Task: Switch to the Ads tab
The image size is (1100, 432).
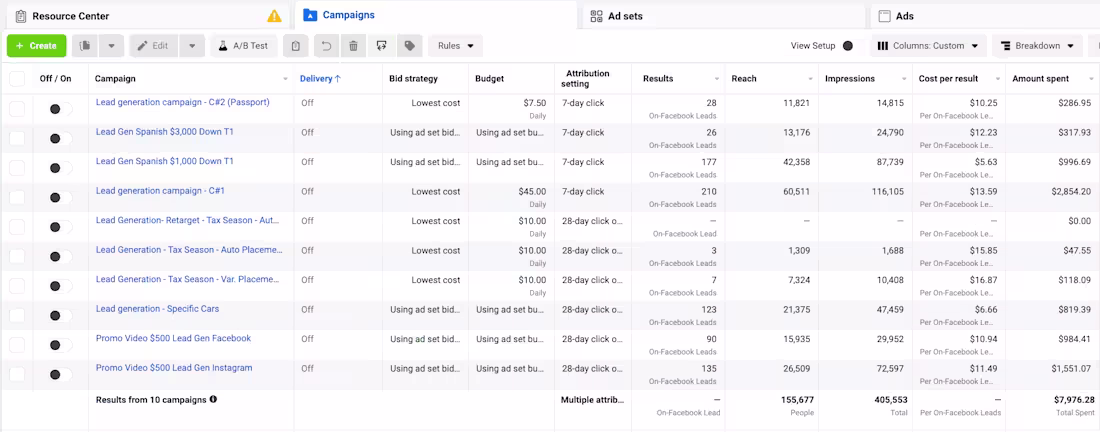Action: [x=904, y=16]
